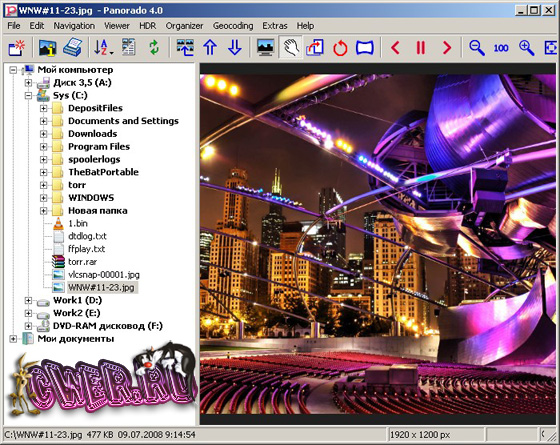Pause slideshow with red pause button

pos(421,48)
